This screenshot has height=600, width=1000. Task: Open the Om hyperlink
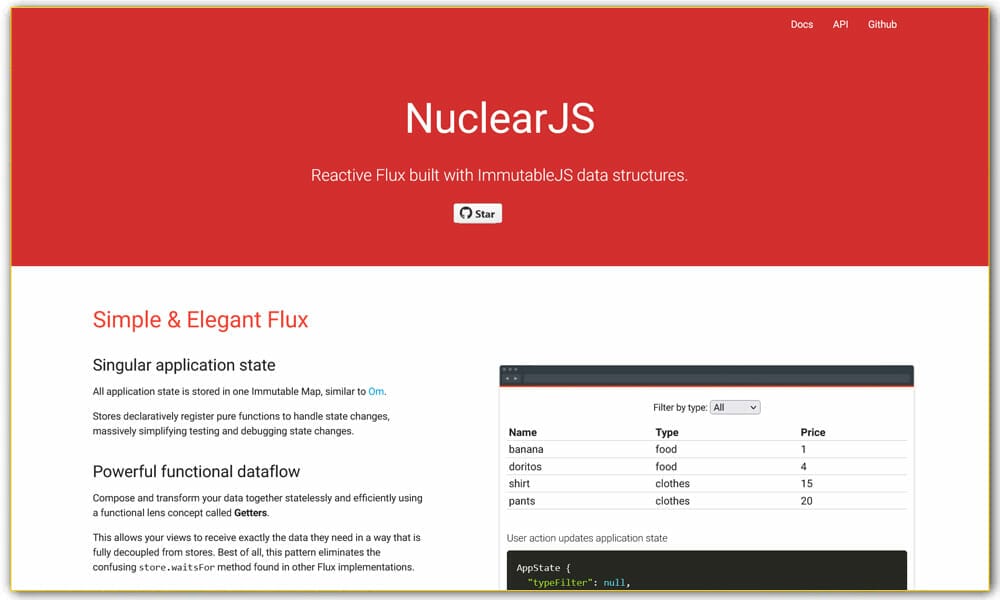(x=376, y=391)
